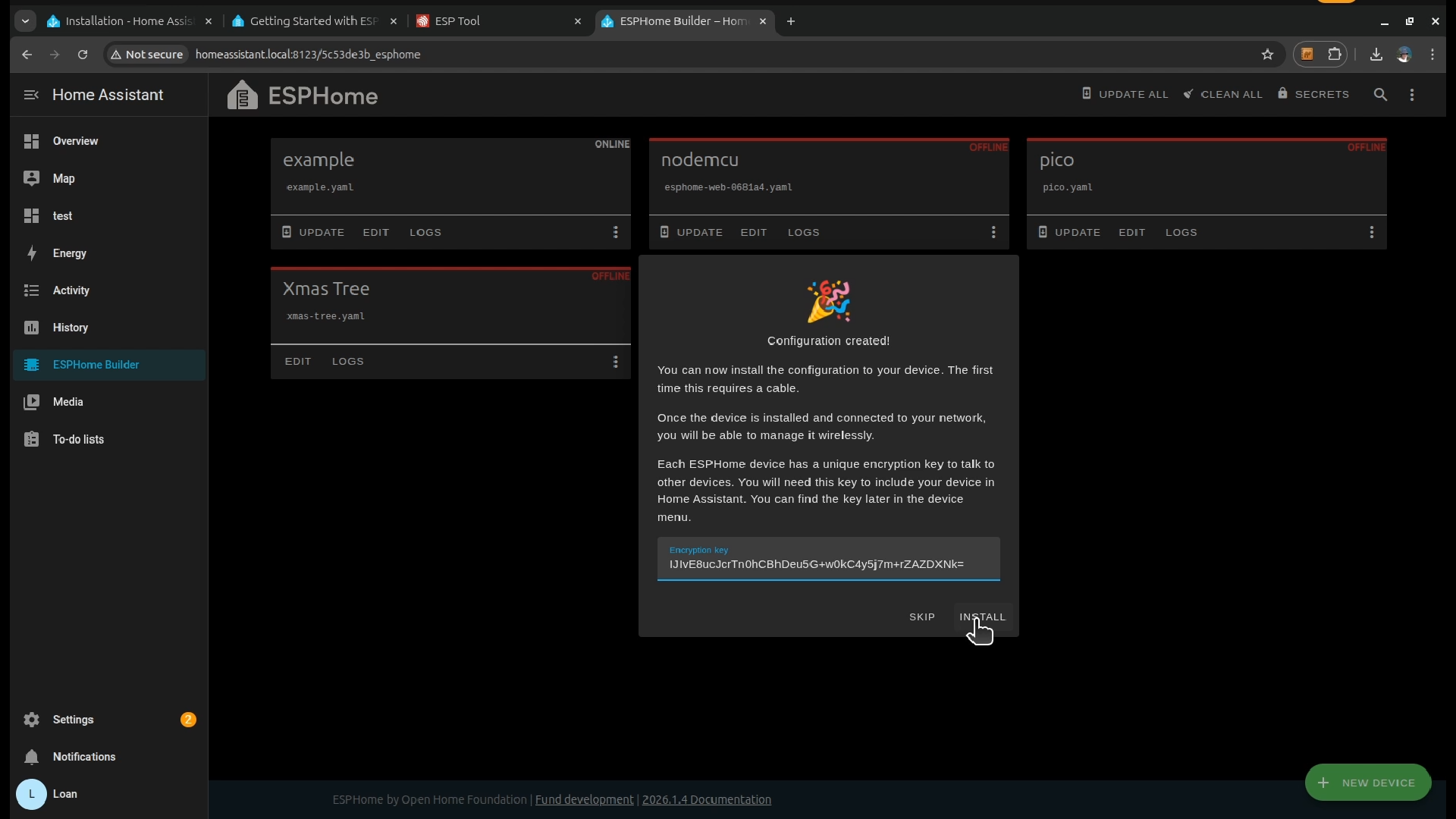Screen dimensions: 1456x819
Task: Click the Overview dashboard icon
Action: (31, 141)
